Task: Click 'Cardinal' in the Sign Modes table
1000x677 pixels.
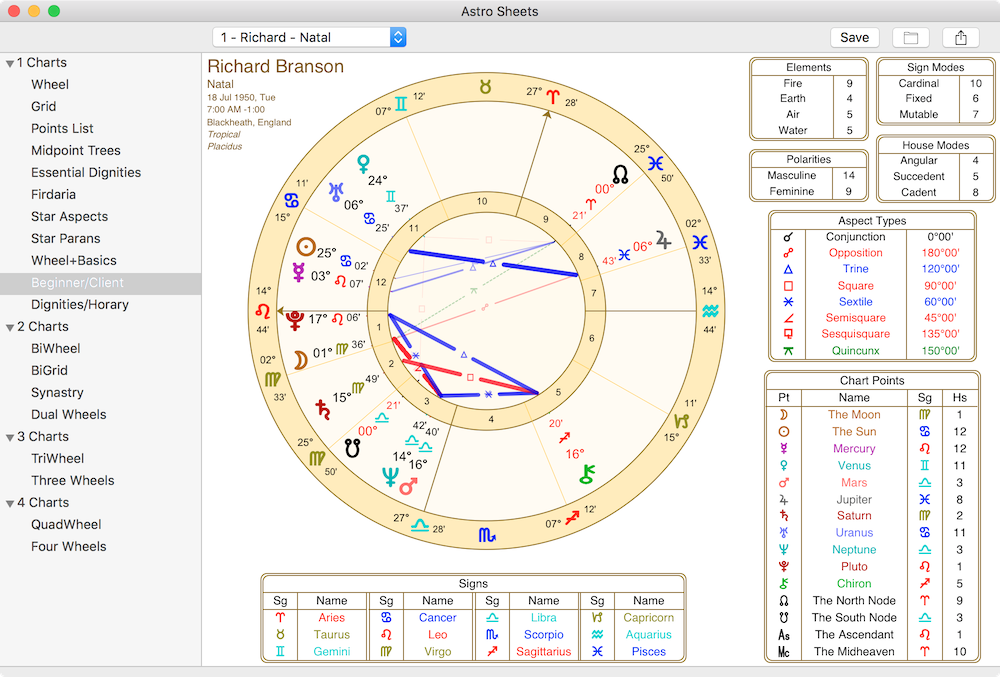Action: point(918,84)
